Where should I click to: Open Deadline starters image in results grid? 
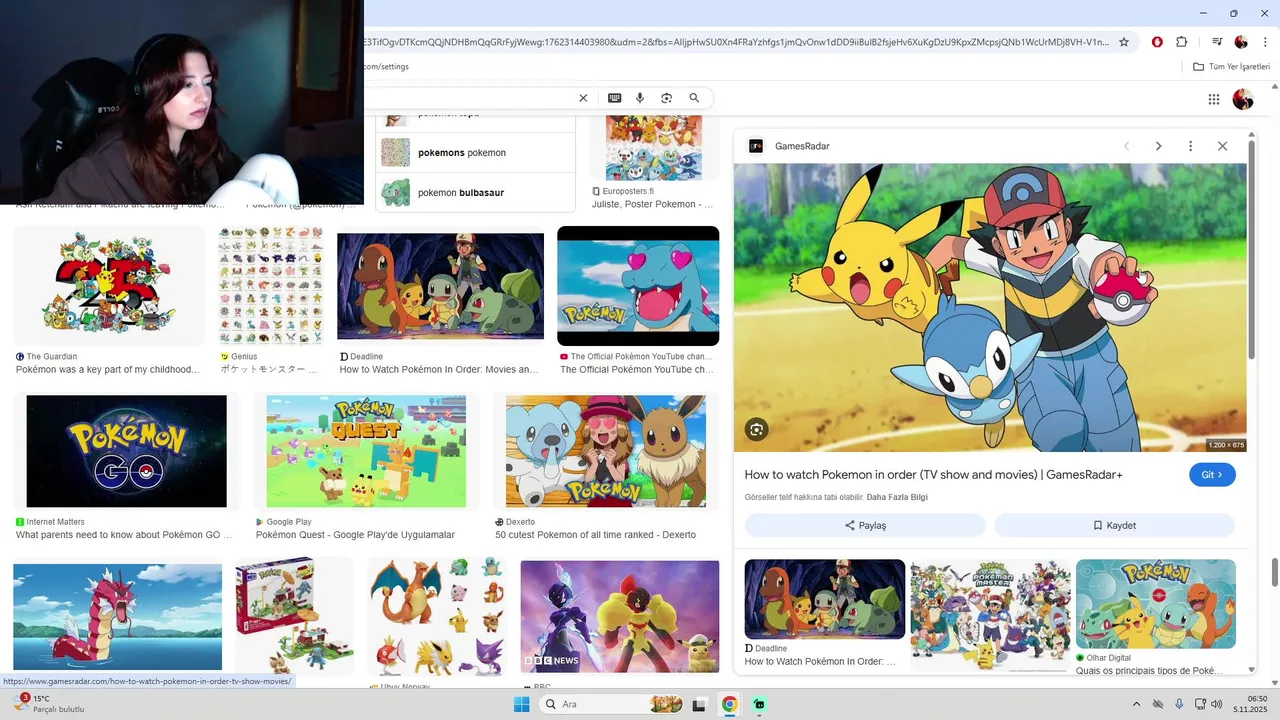440,286
